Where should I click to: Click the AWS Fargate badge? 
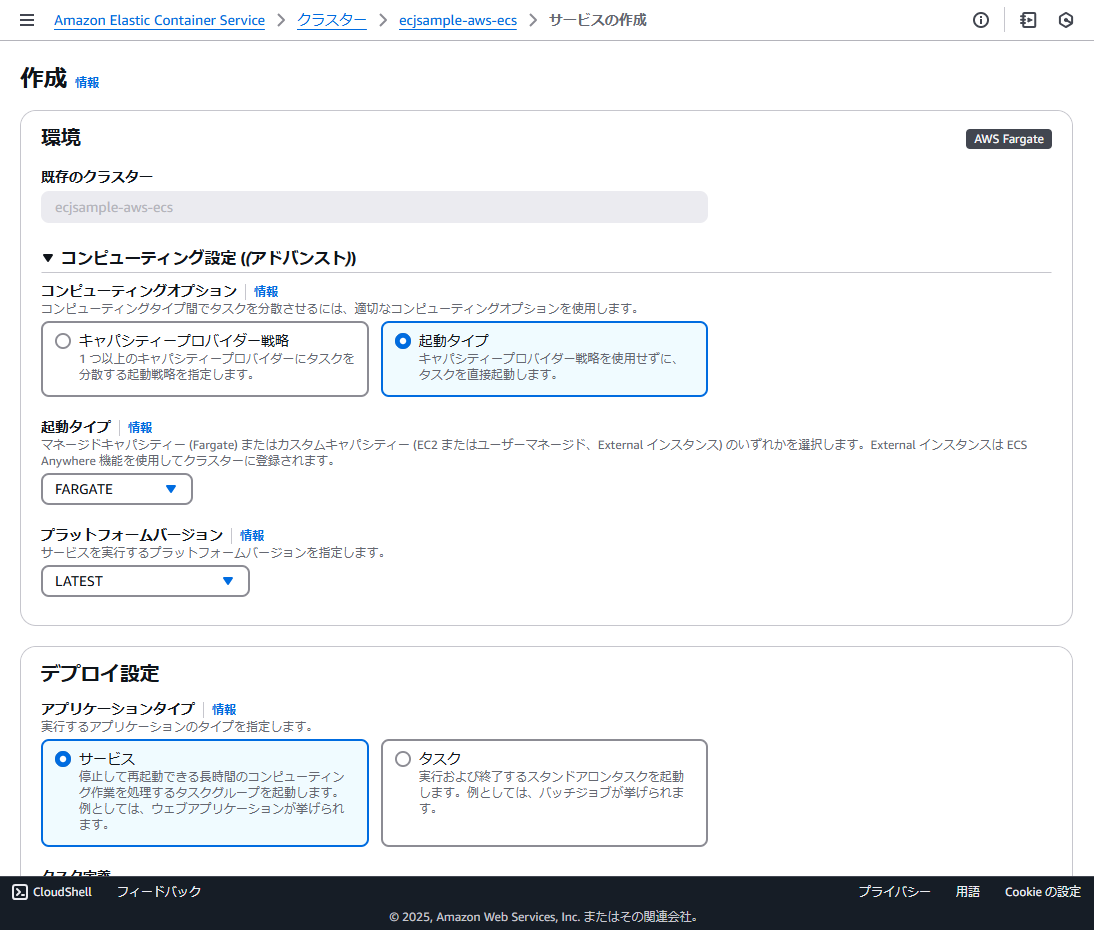coord(1008,139)
